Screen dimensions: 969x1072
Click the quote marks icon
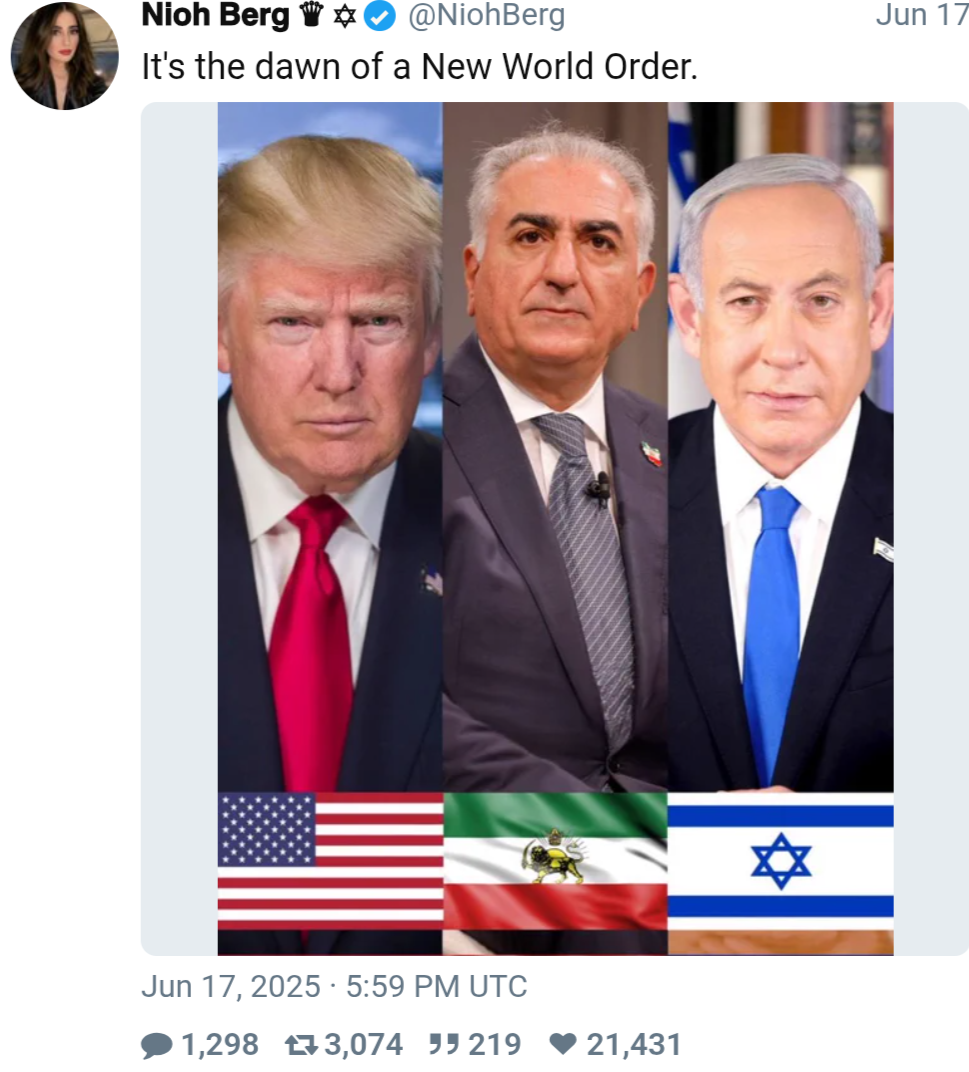coord(443,1043)
